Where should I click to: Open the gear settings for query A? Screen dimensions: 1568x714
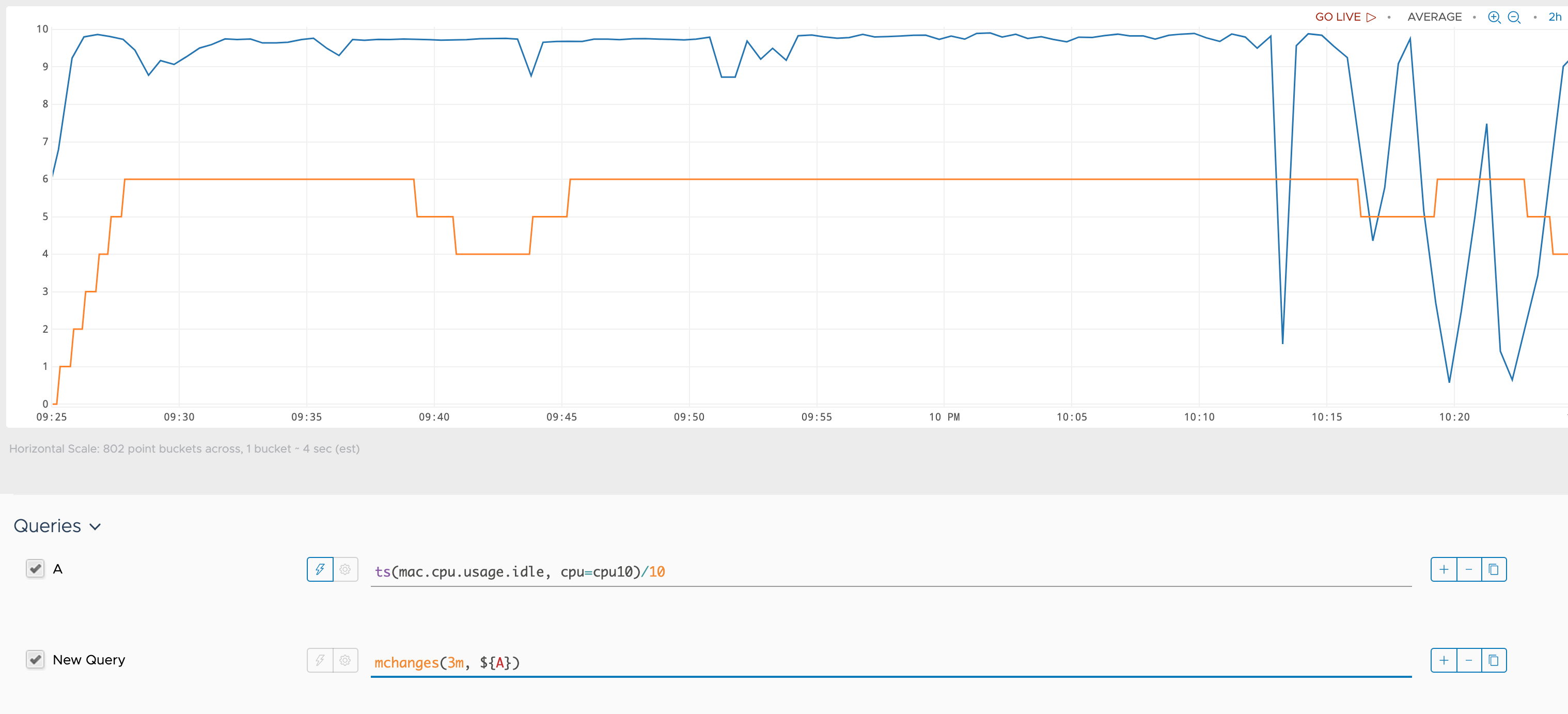click(345, 569)
